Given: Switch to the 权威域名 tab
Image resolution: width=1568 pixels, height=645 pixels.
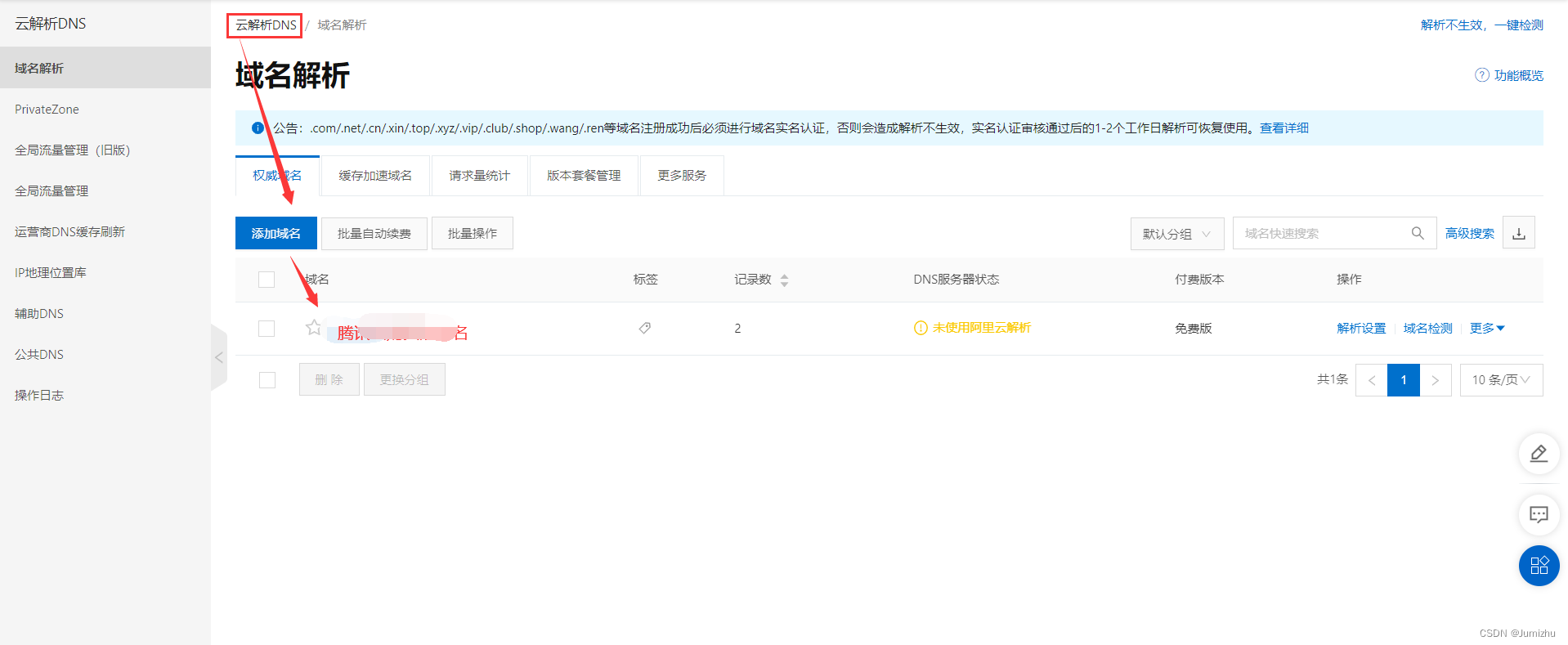Looking at the screenshot, I should (277, 176).
